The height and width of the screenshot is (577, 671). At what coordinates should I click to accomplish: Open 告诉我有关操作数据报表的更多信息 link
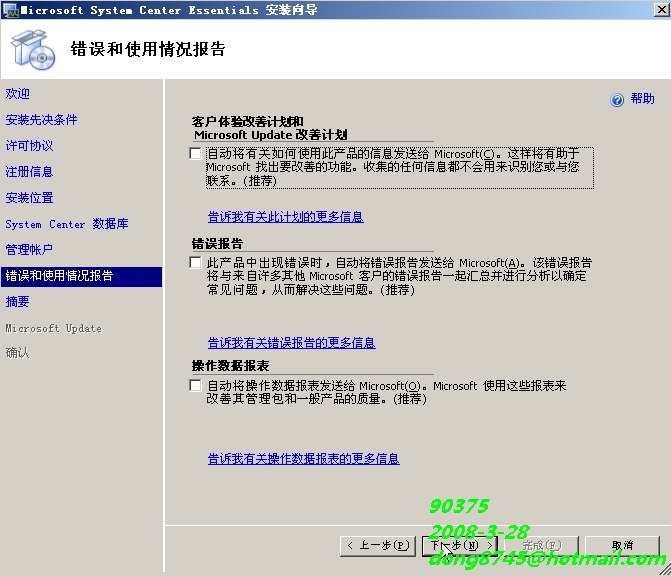click(x=303, y=459)
